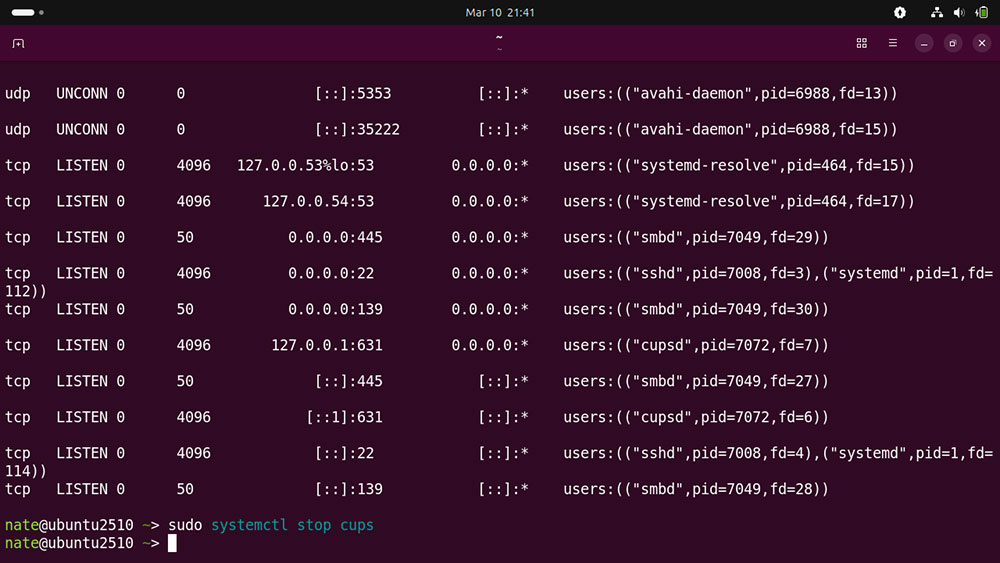Select the cupsd fd=7 users entry
Image resolution: width=1000 pixels, height=563 pixels.
[696, 345]
